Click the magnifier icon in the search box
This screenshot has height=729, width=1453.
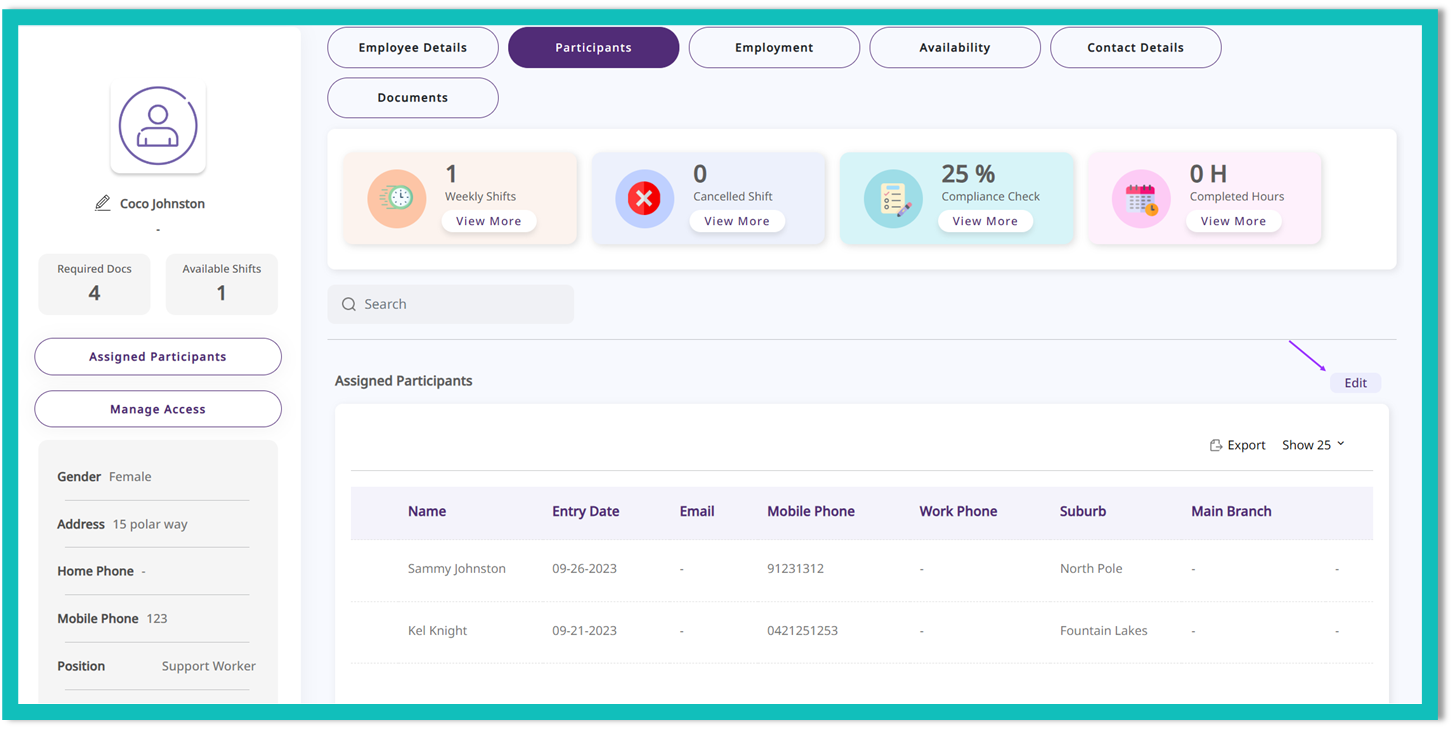(x=349, y=304)
